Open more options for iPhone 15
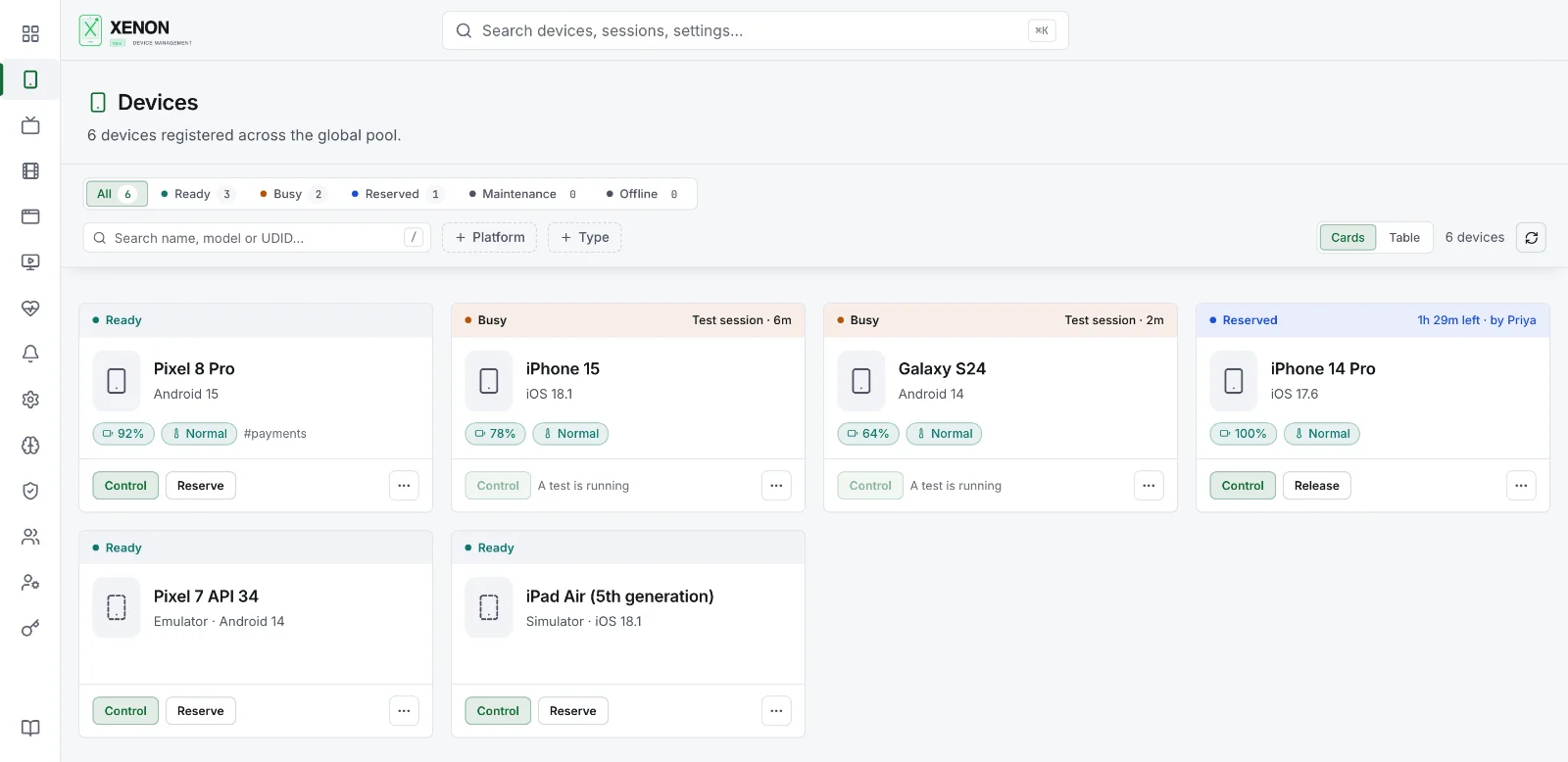The width and height of the screenshot is (1568, 762). tap(776, 486)
